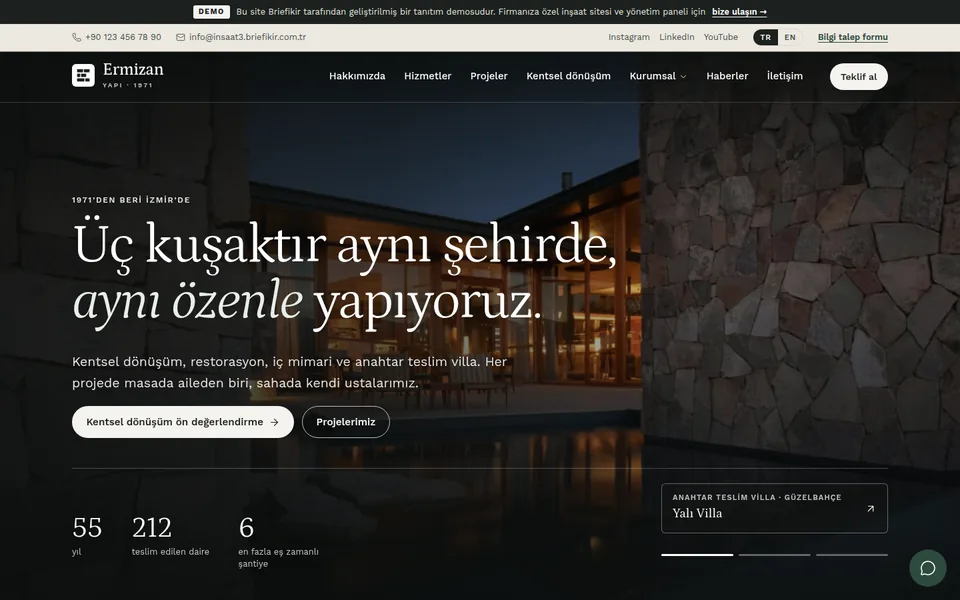Click the info@insaat3.briefikir.com.tr email link

[x=247, y=37]
